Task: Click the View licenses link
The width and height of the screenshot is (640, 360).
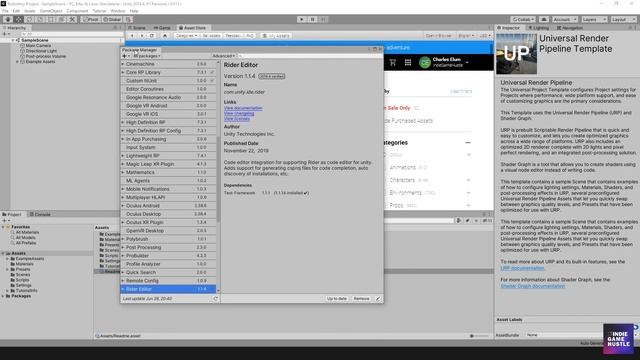Action: 237,119
